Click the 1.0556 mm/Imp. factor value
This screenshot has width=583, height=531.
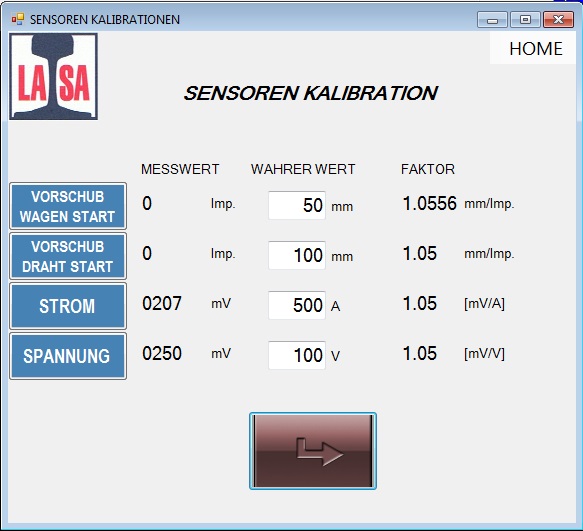click(429, 203)
